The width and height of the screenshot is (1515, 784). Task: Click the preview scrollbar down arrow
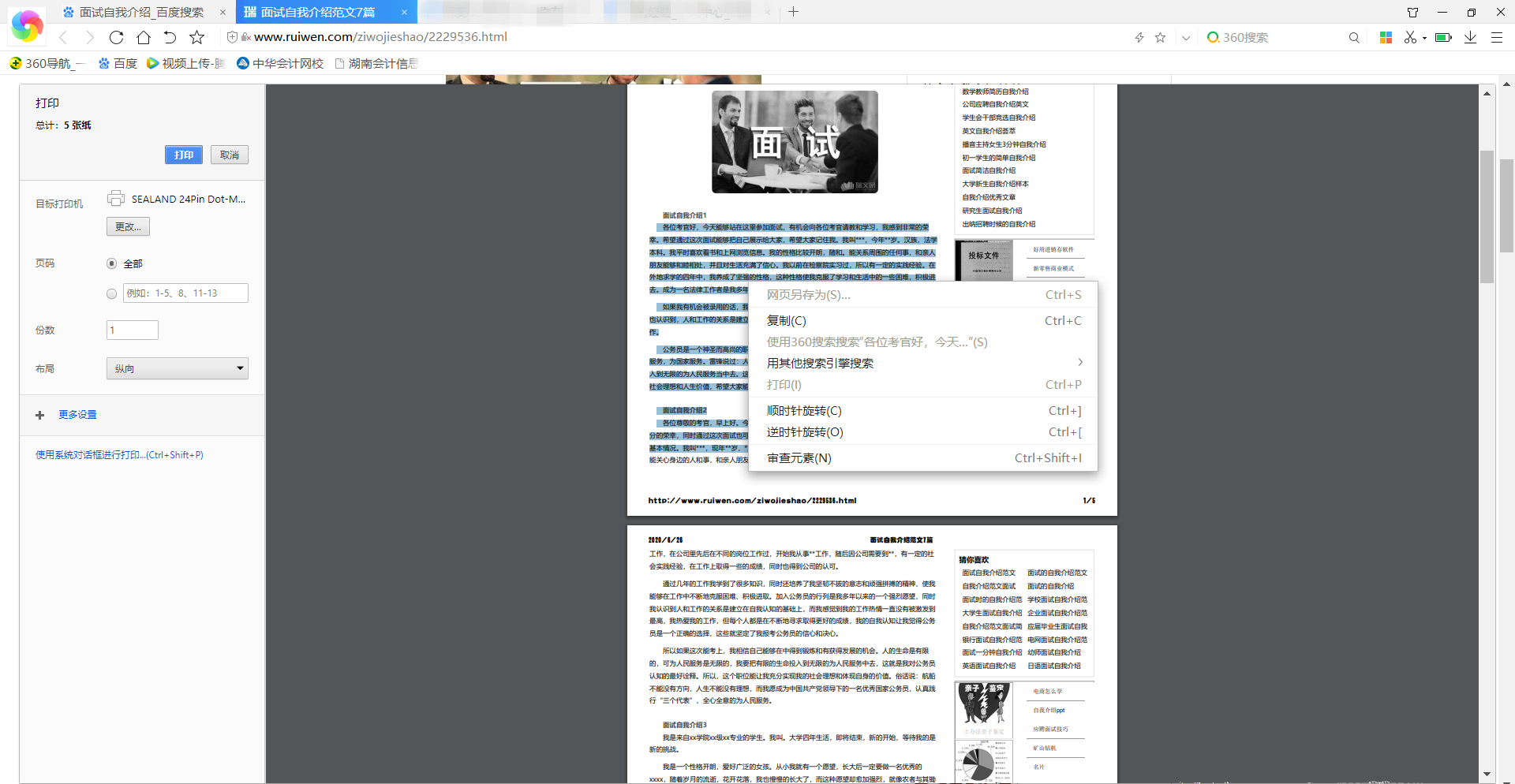(1487, 775)
